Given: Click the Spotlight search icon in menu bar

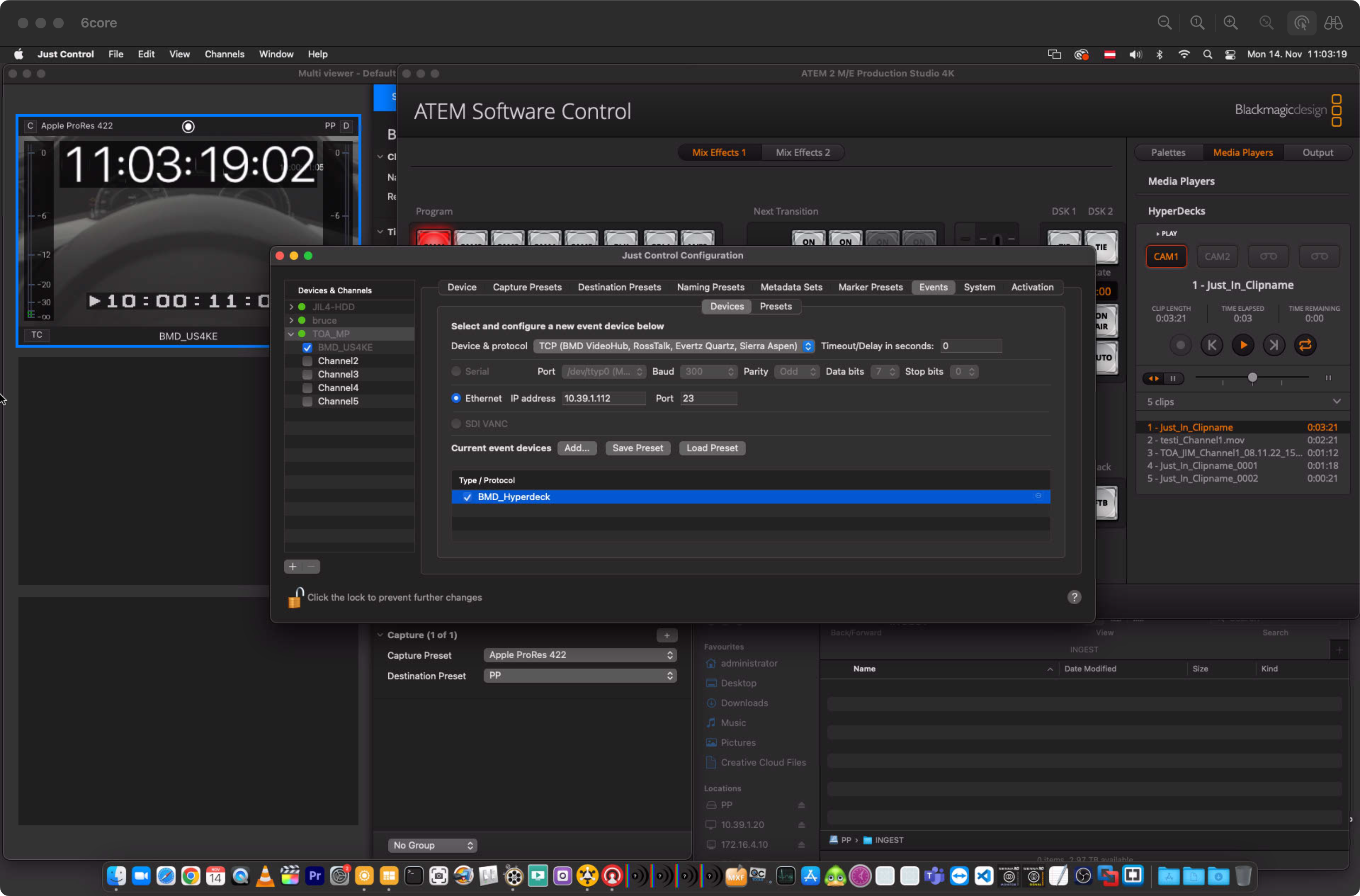Looking at the screenshot, I should tap(1207, 54).
